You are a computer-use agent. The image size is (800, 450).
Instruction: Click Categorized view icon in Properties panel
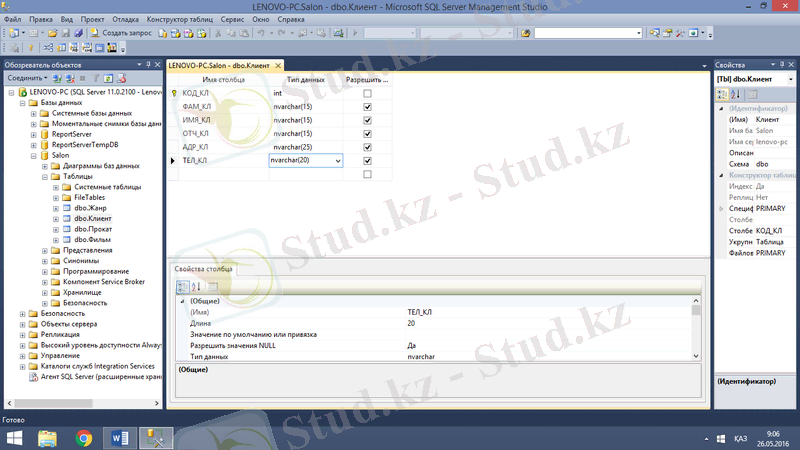coord(722,94)
